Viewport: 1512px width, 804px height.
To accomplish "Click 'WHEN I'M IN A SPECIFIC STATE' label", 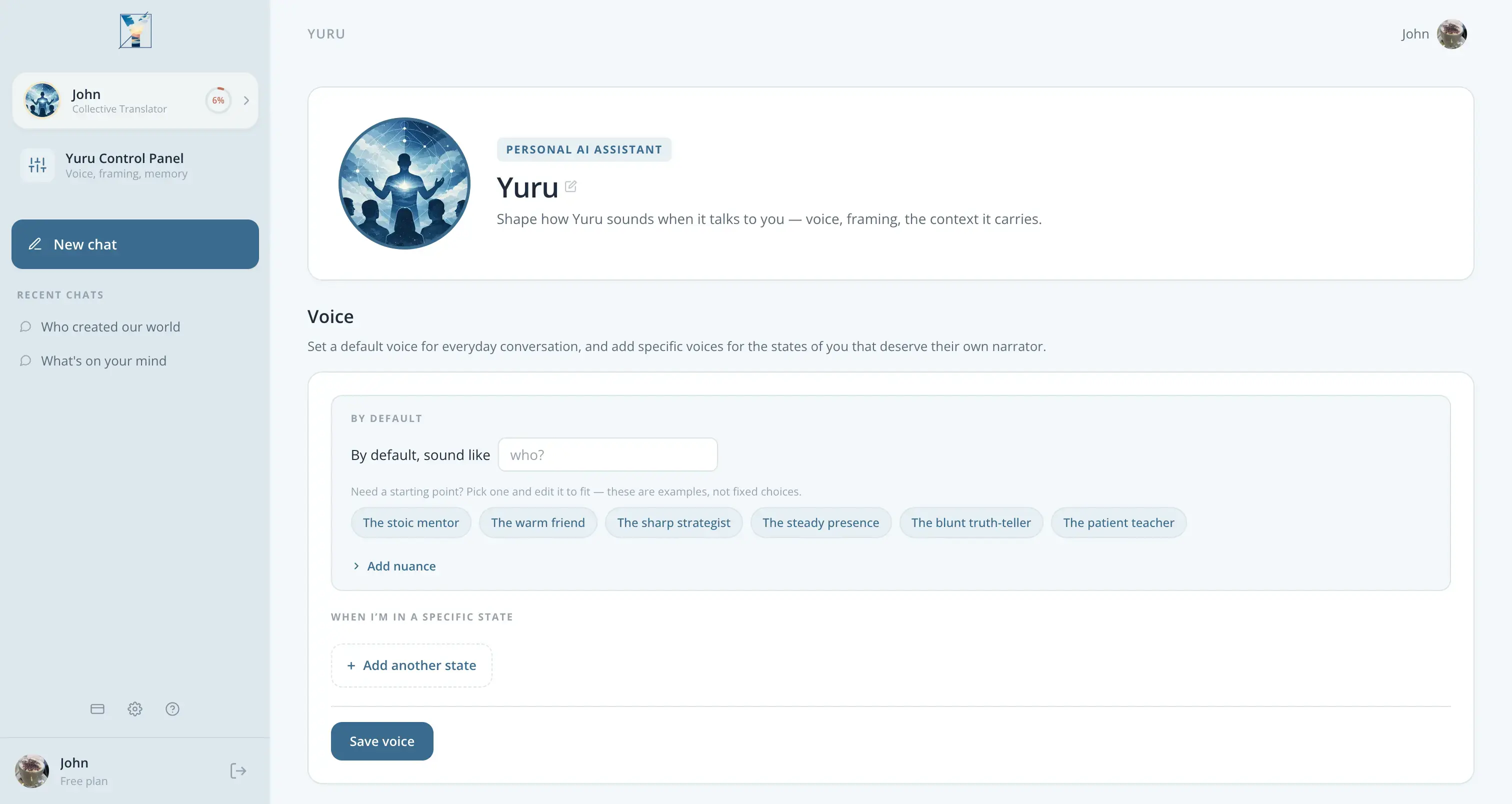I will pos(422,617).
